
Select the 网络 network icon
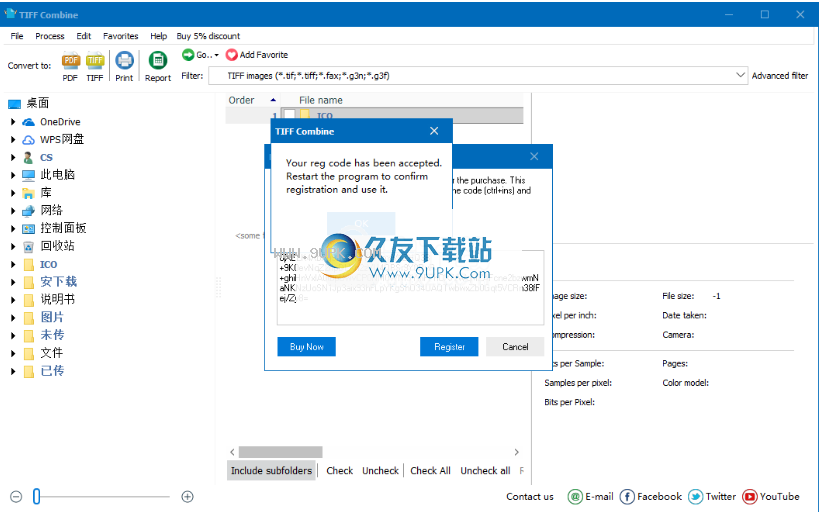pos(28,211)
